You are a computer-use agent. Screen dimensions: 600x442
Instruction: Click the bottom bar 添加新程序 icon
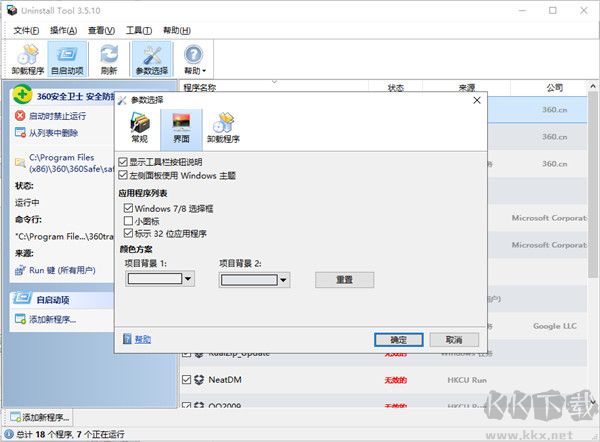[15, 417]
